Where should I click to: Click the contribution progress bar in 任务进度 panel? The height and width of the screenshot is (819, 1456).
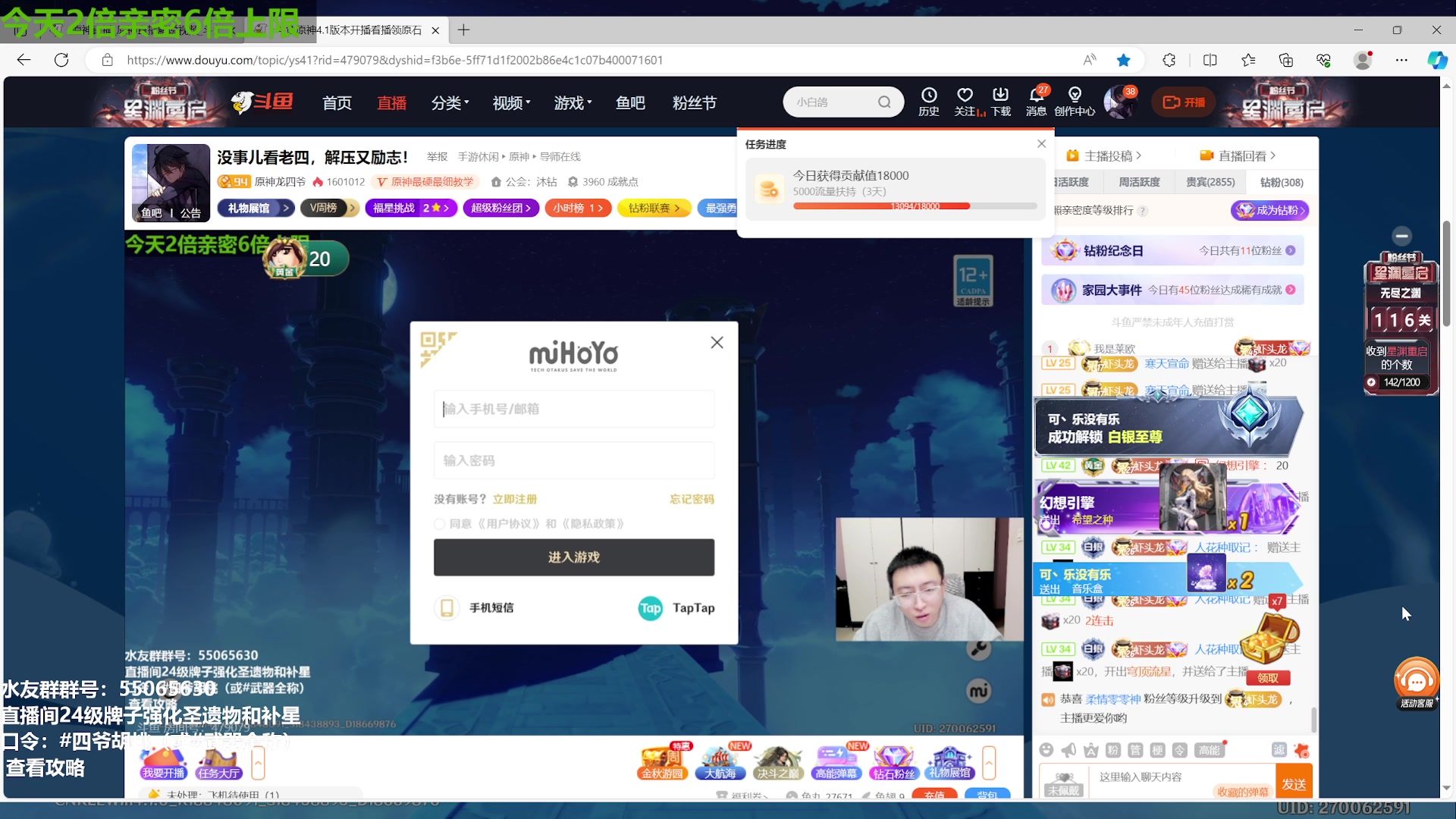tap(914, 206)
